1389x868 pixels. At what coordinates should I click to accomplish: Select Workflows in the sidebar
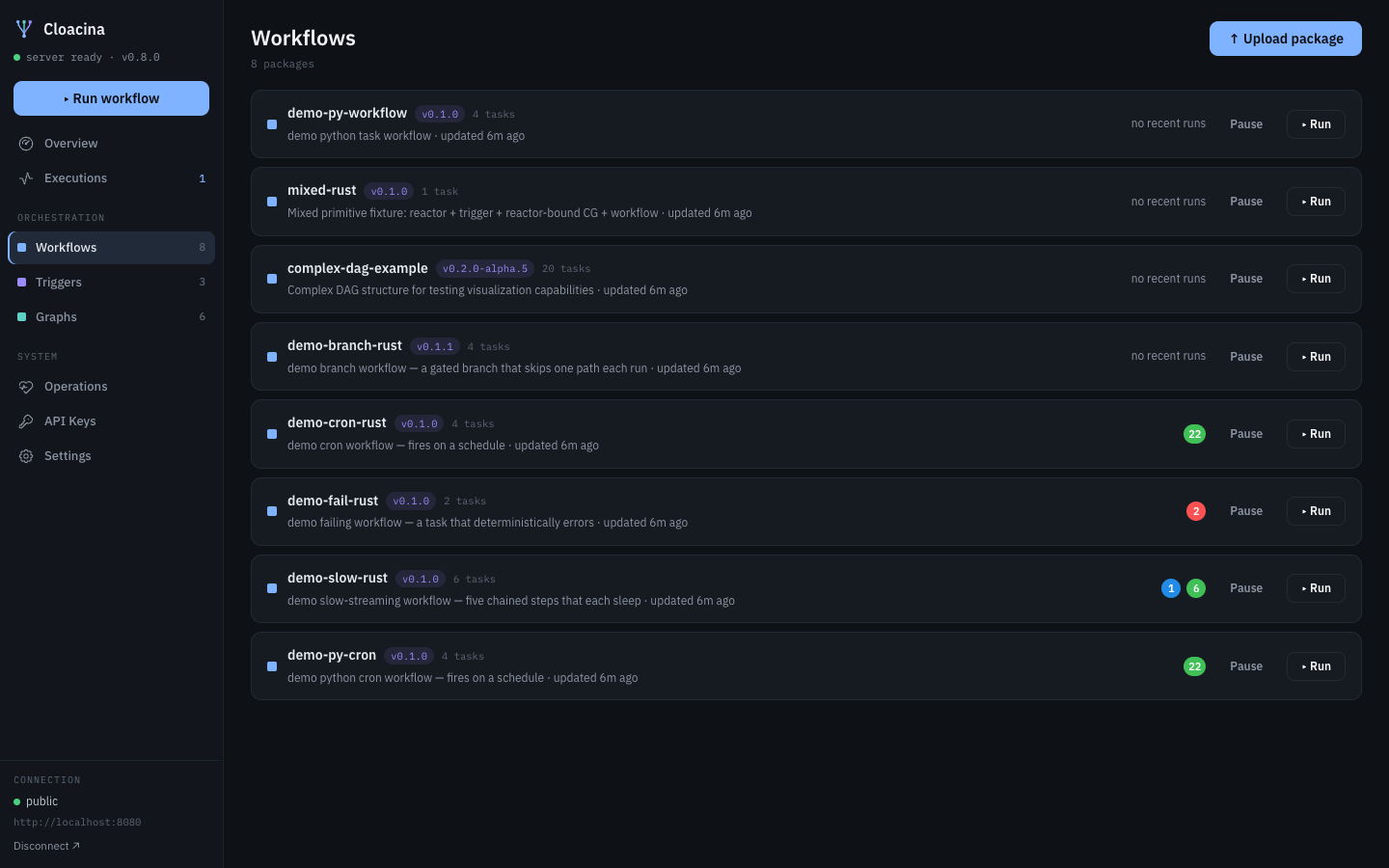tap(111, 248)
